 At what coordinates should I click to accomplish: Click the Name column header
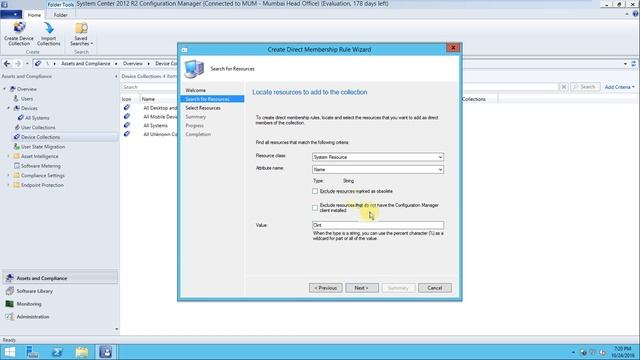[148, 99]
